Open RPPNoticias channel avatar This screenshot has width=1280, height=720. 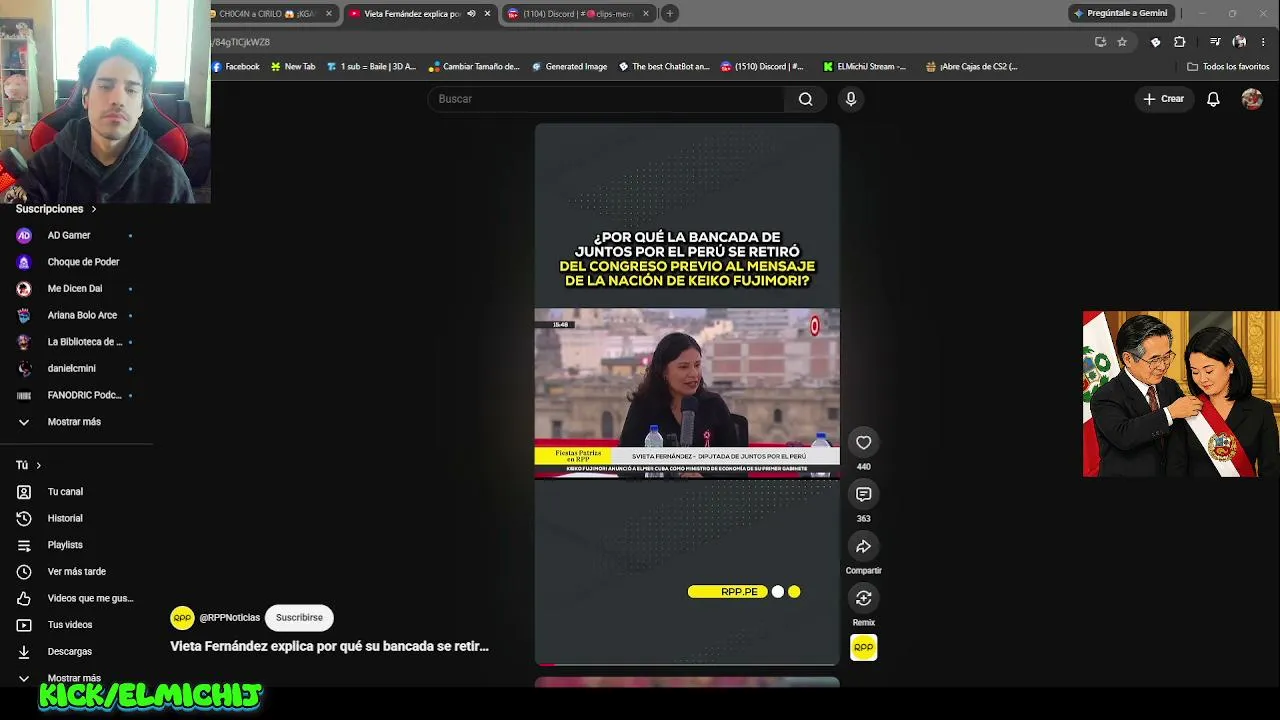[x=182, y=618]
